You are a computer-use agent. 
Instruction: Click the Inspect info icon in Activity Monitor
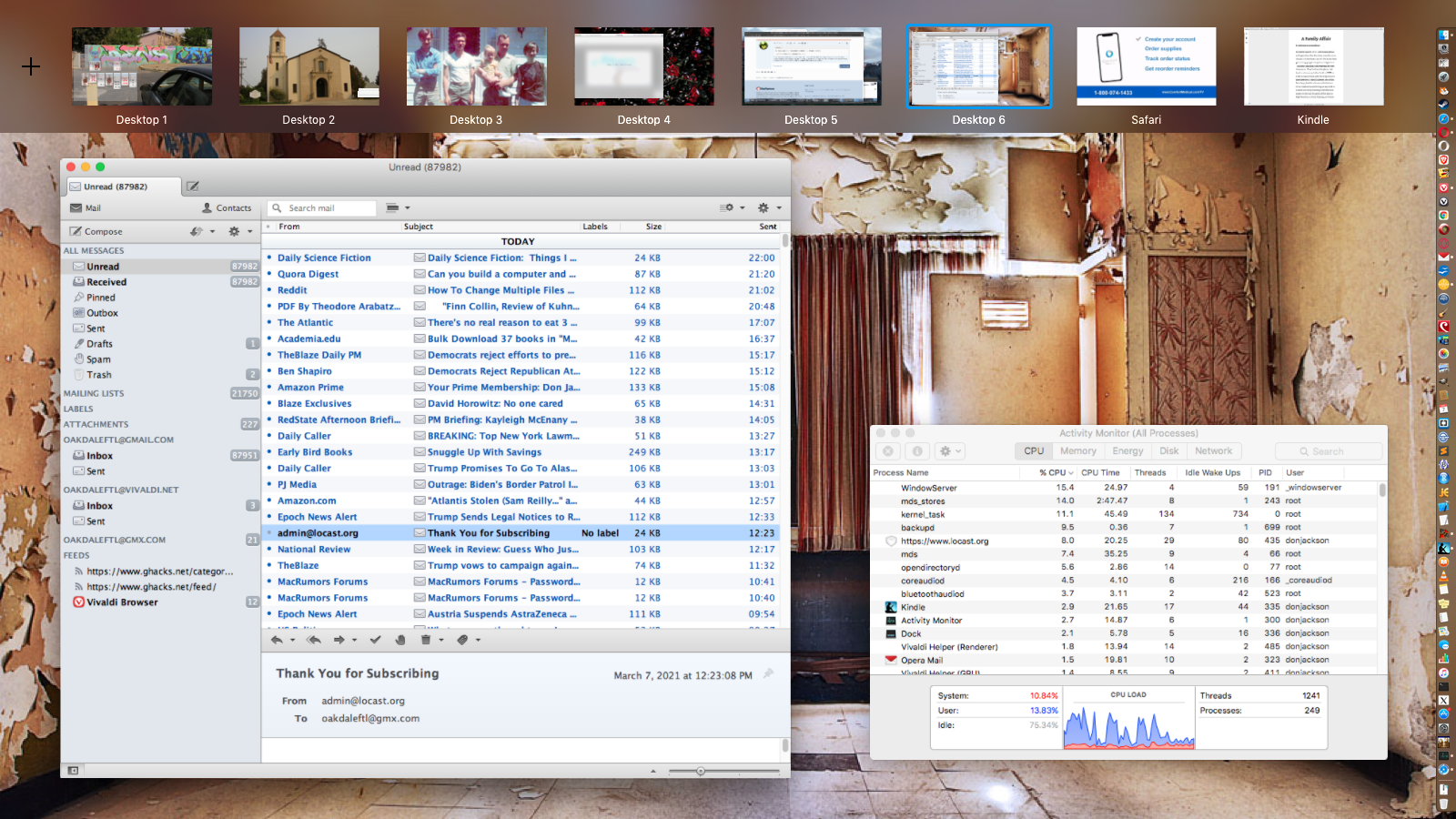tap(917, 451)
